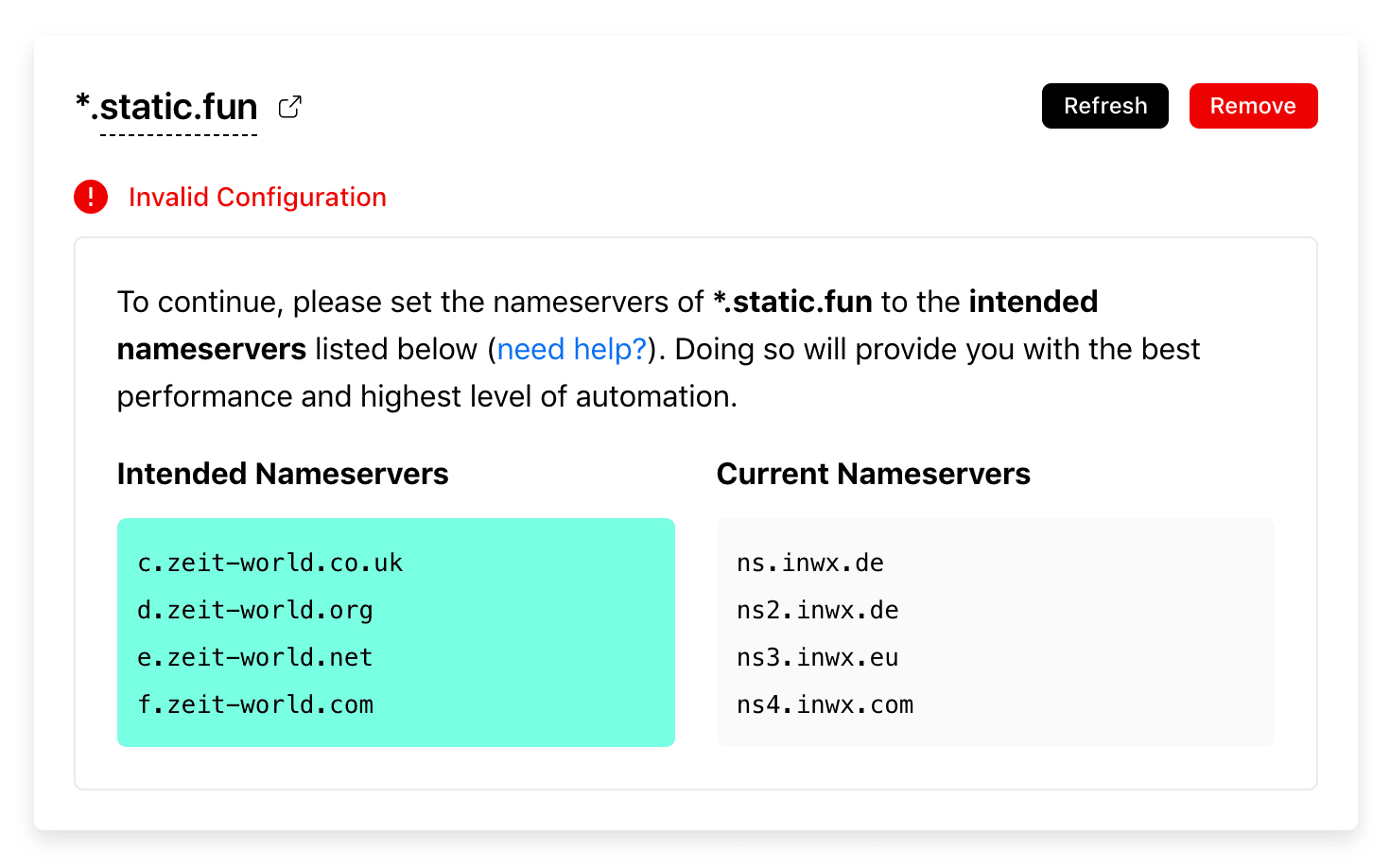Image resolution: width=1390 pixels, height=868 pixels.
Task: Click the ns4.inwx.com current nameserver
Action: [x=825, y=704]
